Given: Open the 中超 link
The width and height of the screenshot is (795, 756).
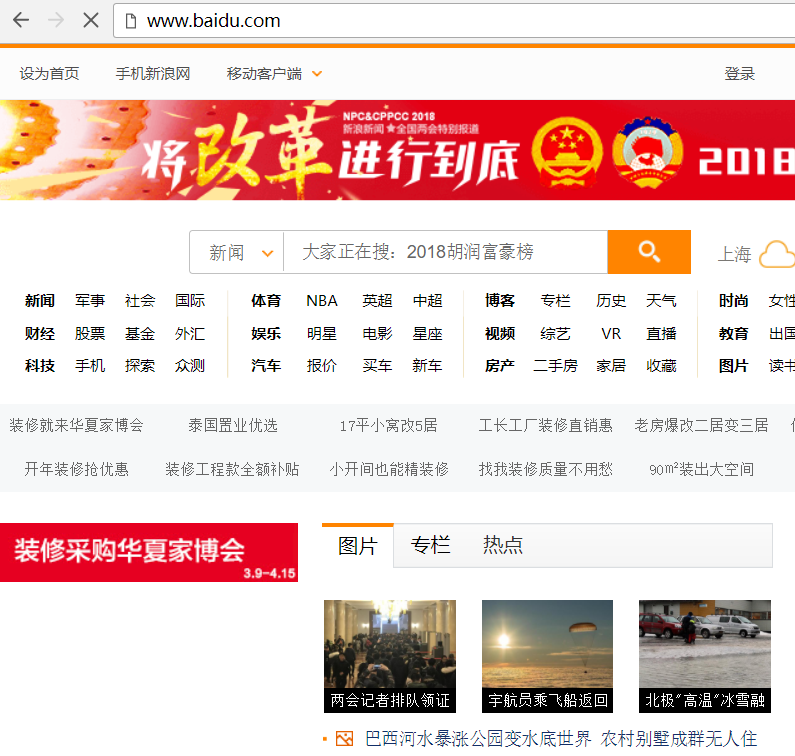Looking at the screenshot, I should [427, 301].
